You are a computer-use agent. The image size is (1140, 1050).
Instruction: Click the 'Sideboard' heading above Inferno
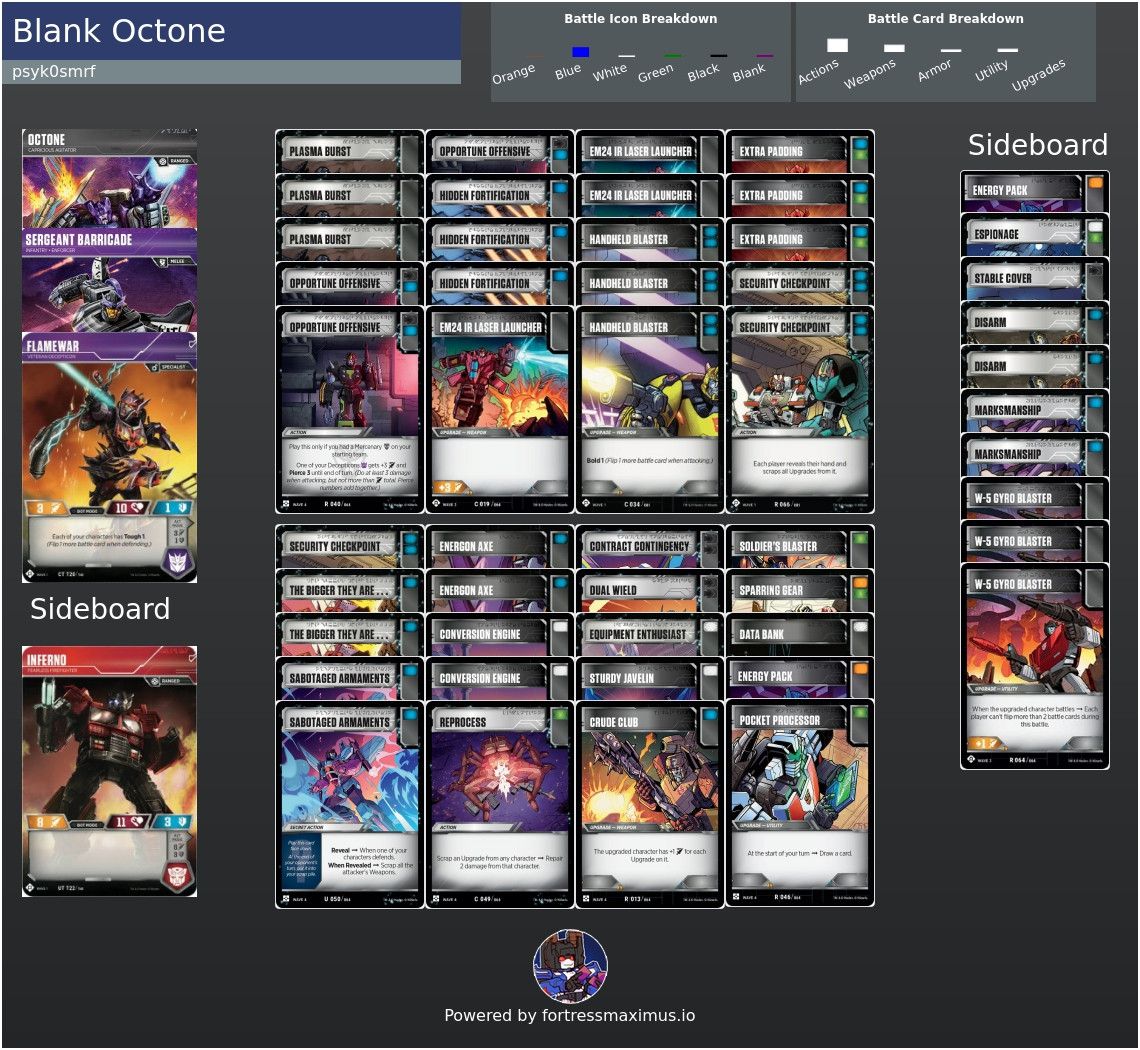click(x=100, y=609)
